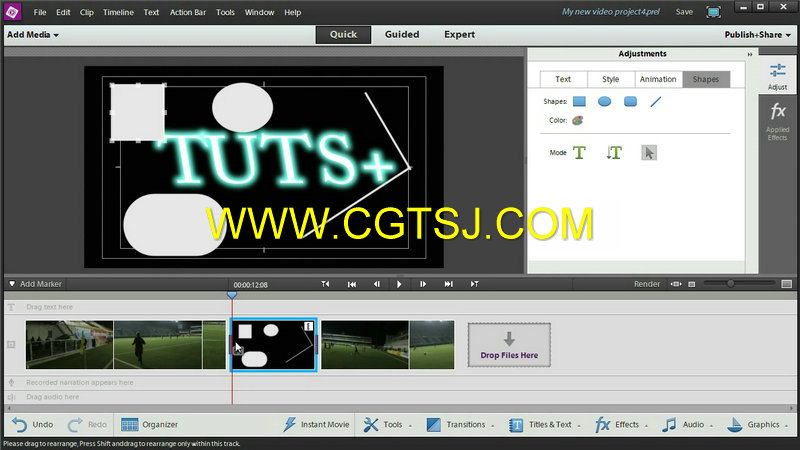Click the Add Marker button
The image size is (800, 450).
click(35, 284)
